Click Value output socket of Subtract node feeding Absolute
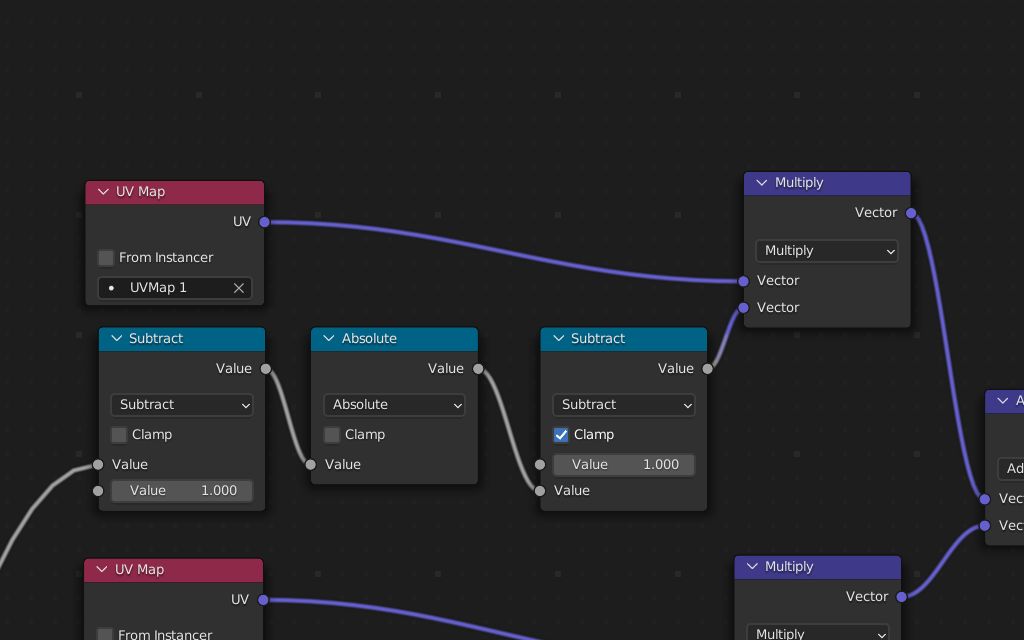The image size is (1024, 640). click(x=266, y=369)
